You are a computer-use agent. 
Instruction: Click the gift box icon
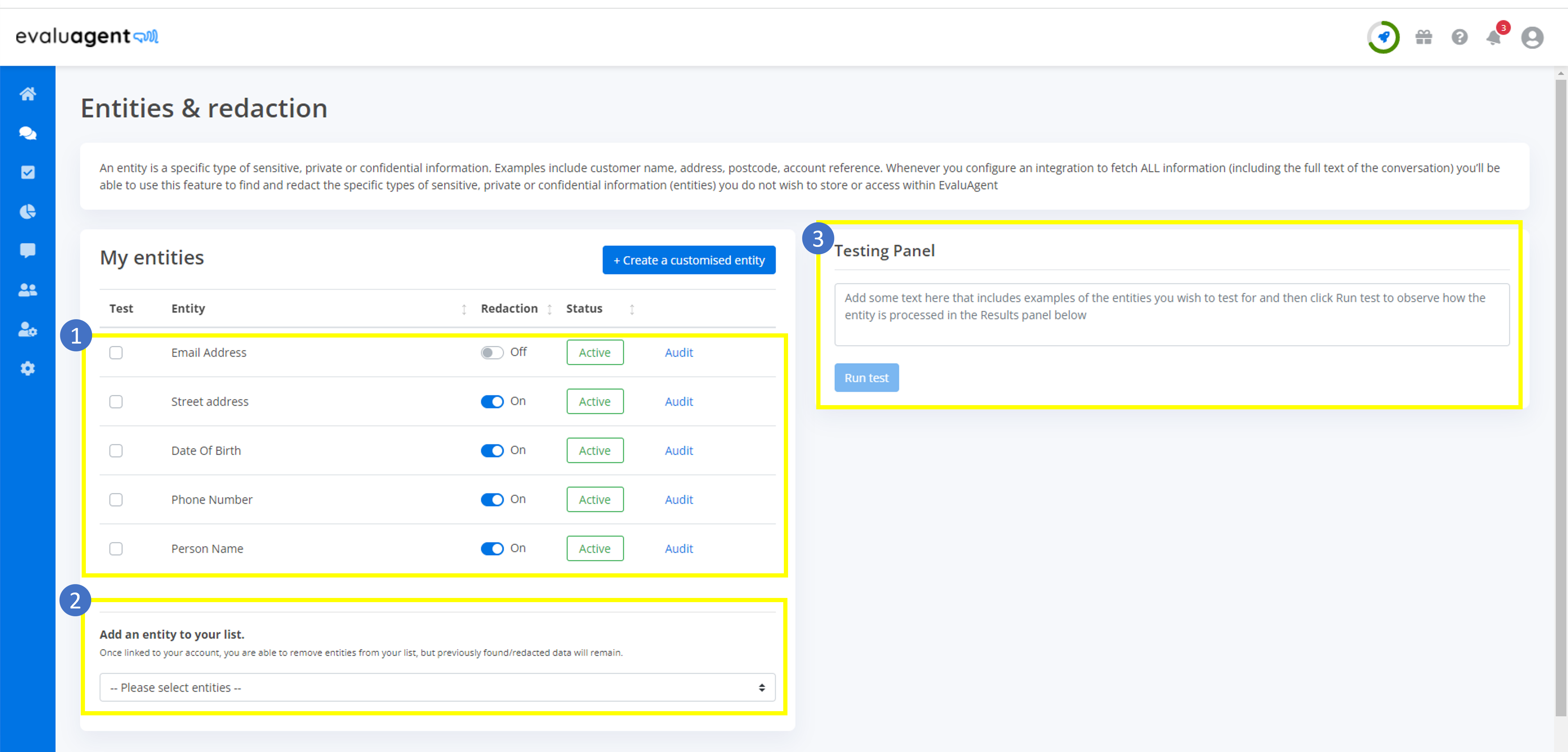click(1424, 38)
